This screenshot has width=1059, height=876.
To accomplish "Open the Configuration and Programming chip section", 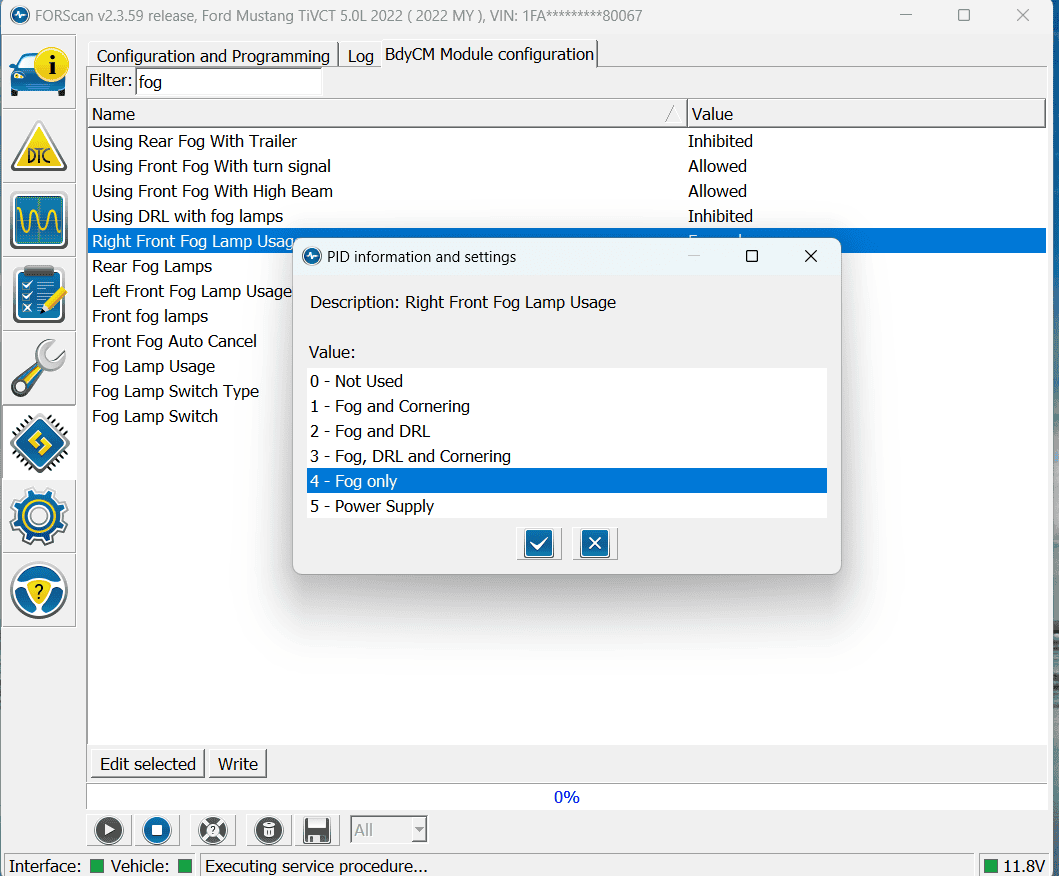I will point(39,443).
